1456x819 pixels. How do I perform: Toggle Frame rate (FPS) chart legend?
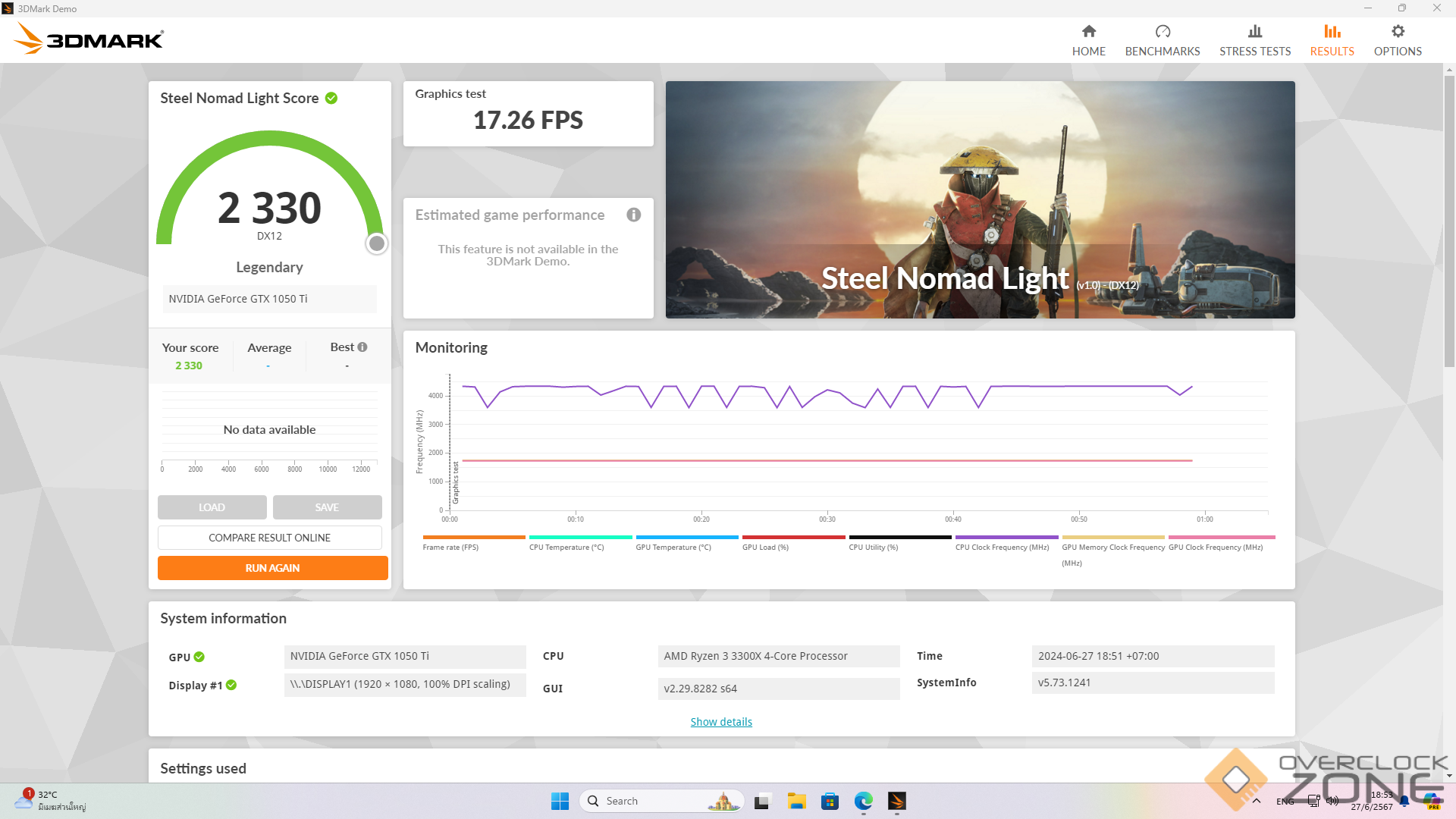coord(450,547)
